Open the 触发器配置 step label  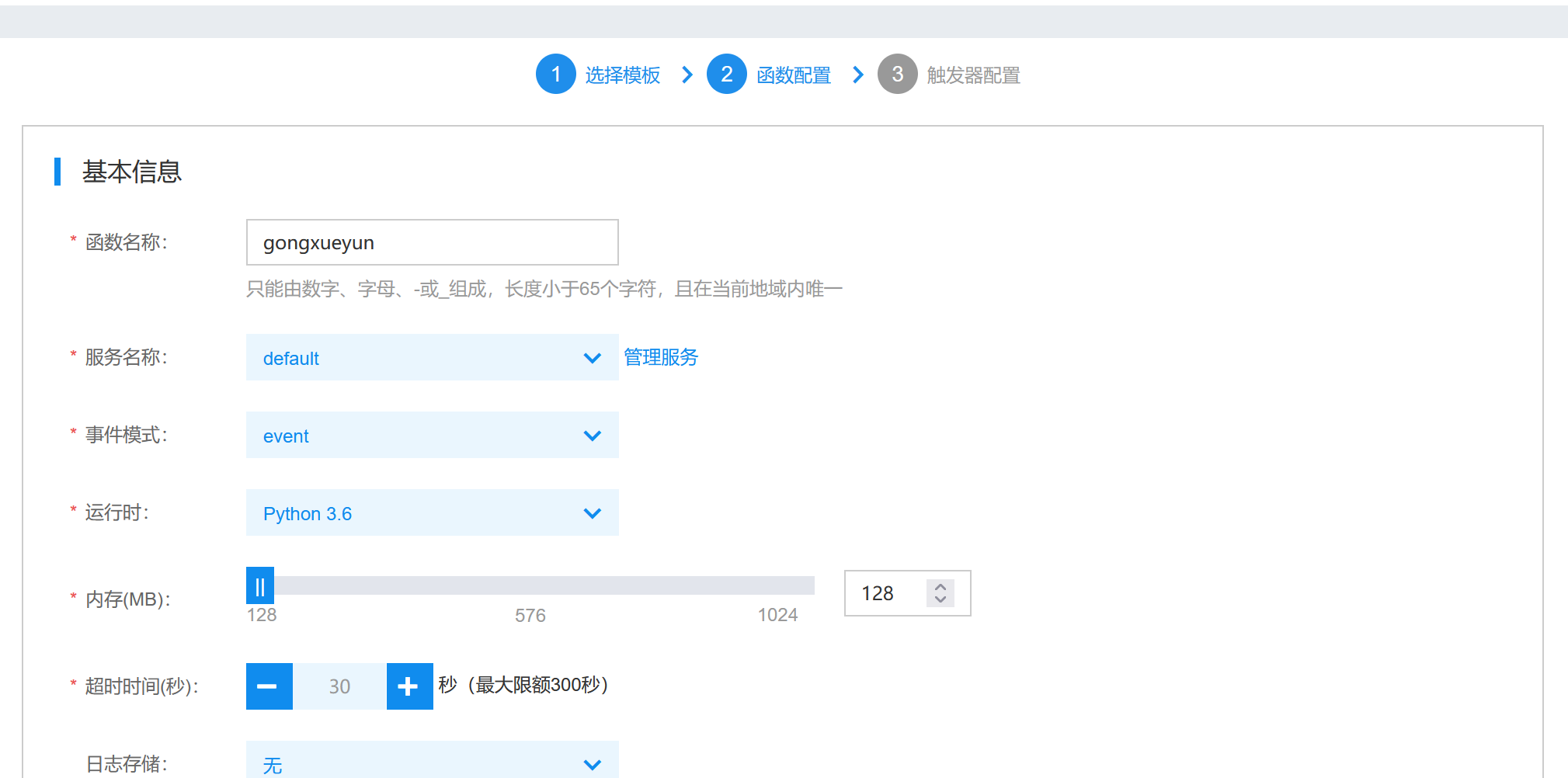pos(973,75)
